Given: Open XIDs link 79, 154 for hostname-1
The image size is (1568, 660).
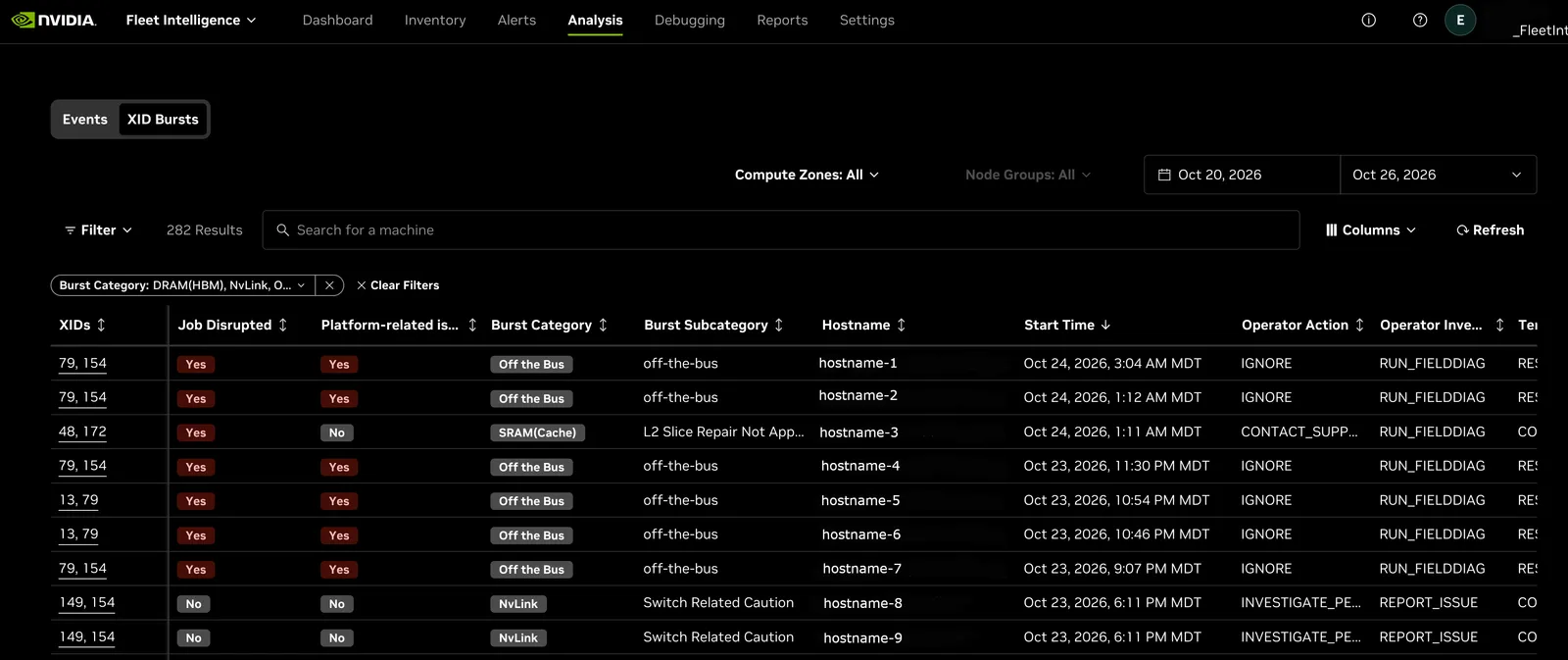Looking at the screenshot, I should pos(82,363).
